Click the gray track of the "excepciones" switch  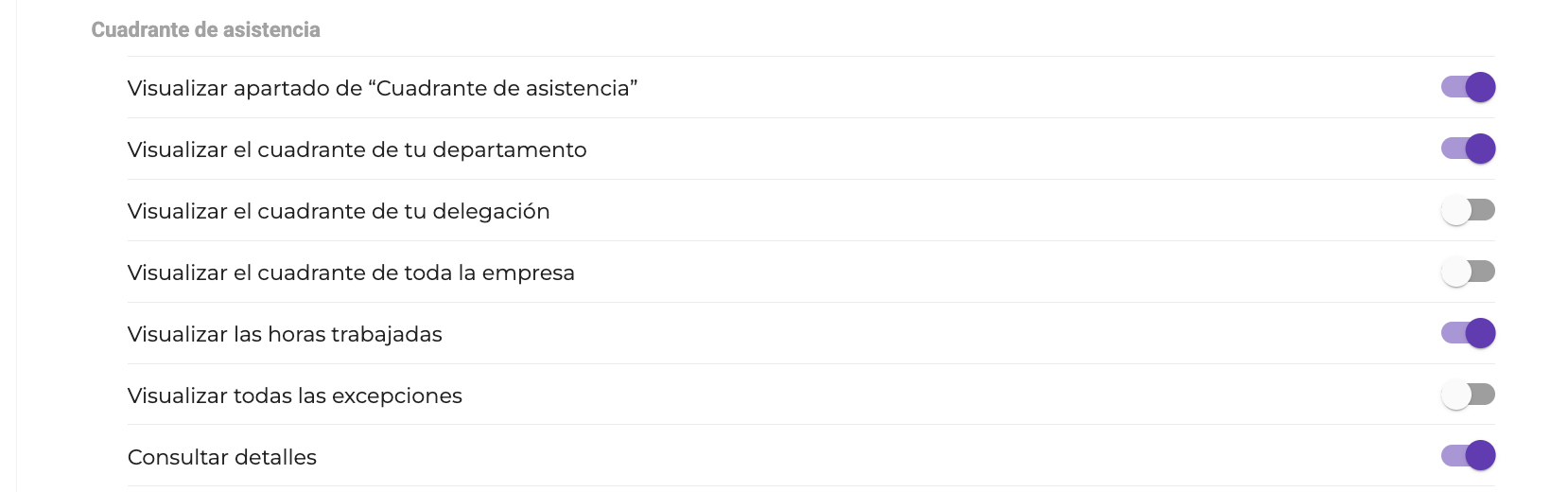tap(1484, 395)
